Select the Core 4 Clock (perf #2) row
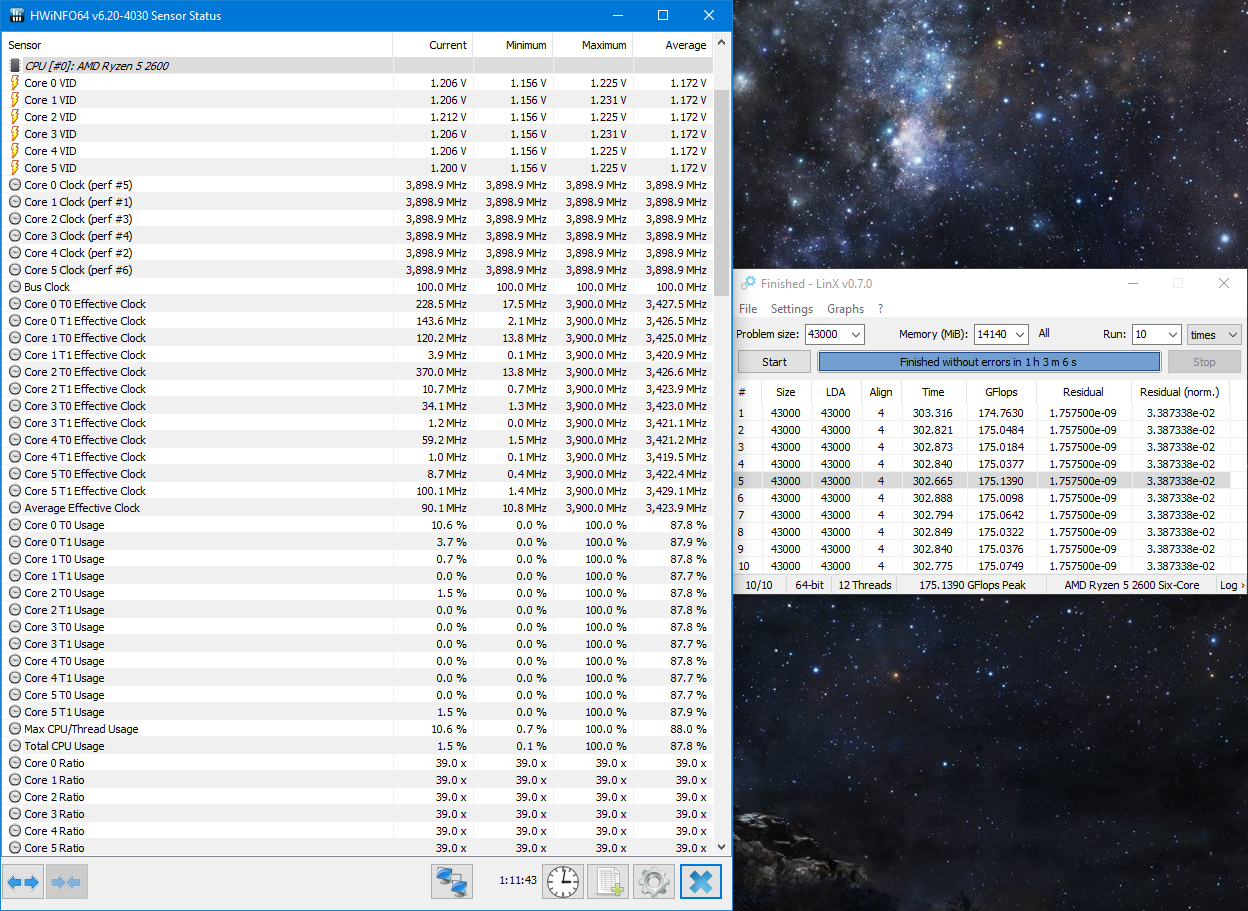 tap(357, 253)
